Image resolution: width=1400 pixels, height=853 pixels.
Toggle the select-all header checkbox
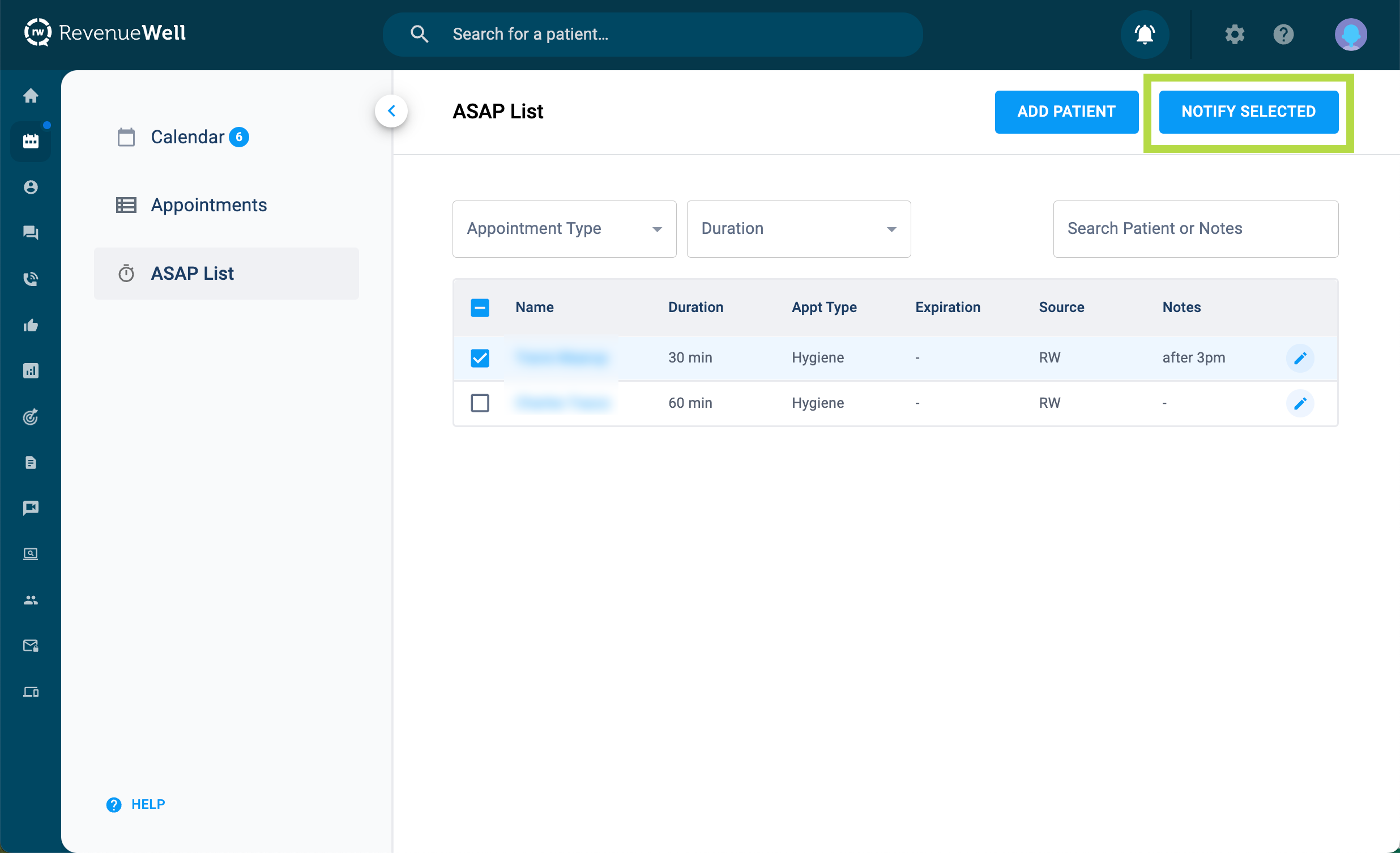coord(480,308)
